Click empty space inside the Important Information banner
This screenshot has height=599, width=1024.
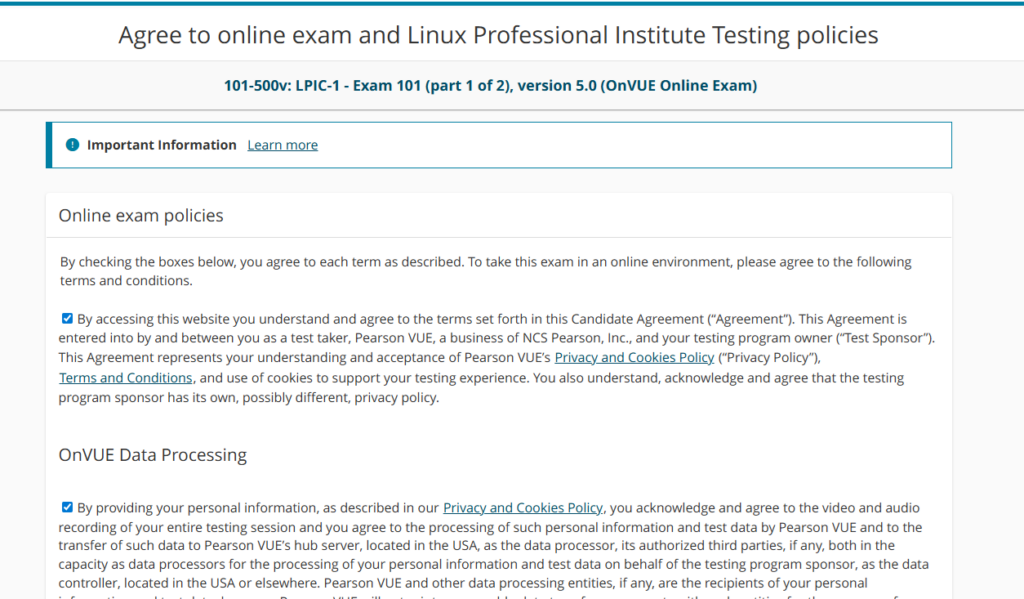640,145
